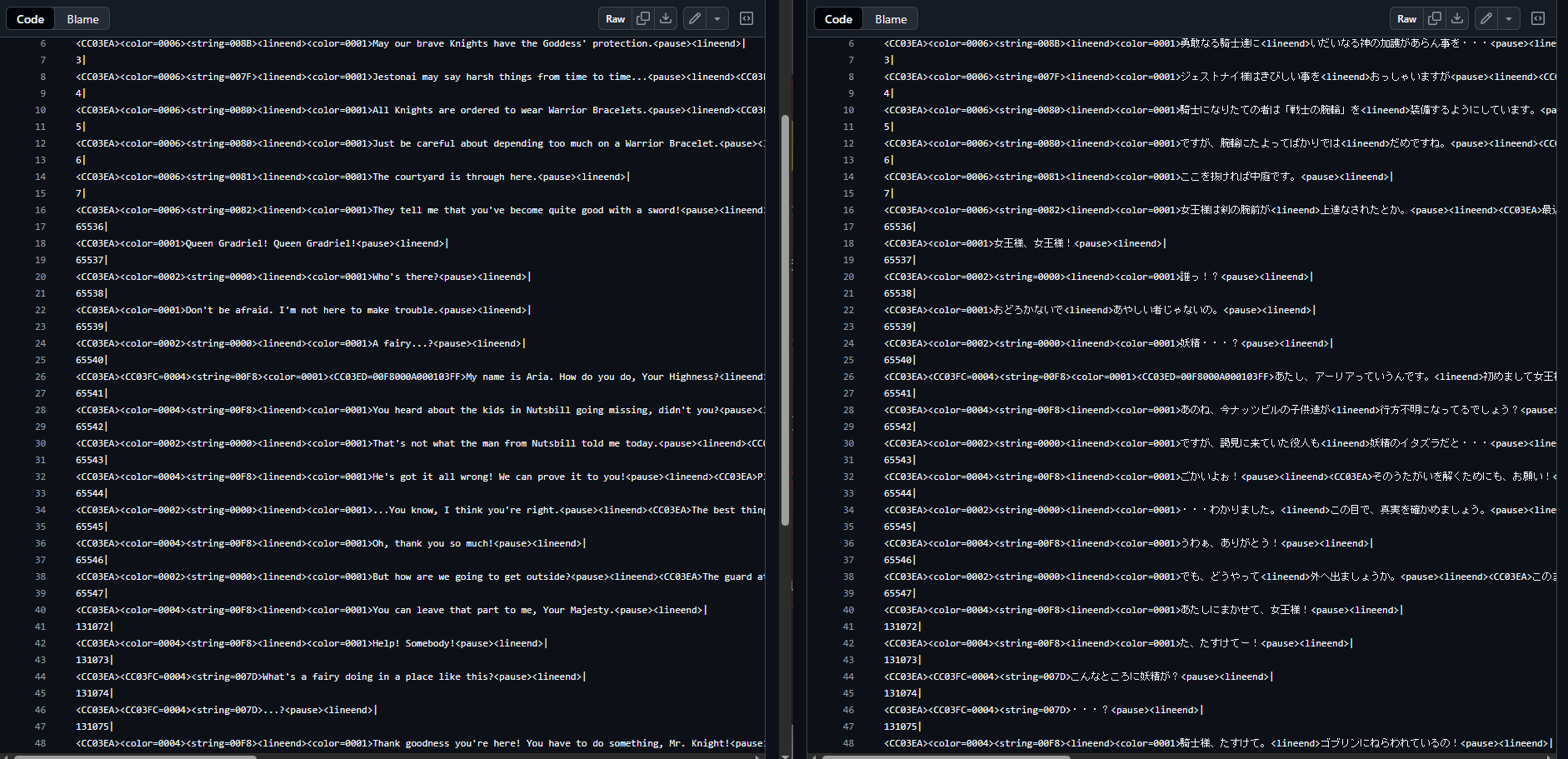1568x759 pixels.
Task: Open symbols panel in right pane
Action: (x=1538, y=18)
